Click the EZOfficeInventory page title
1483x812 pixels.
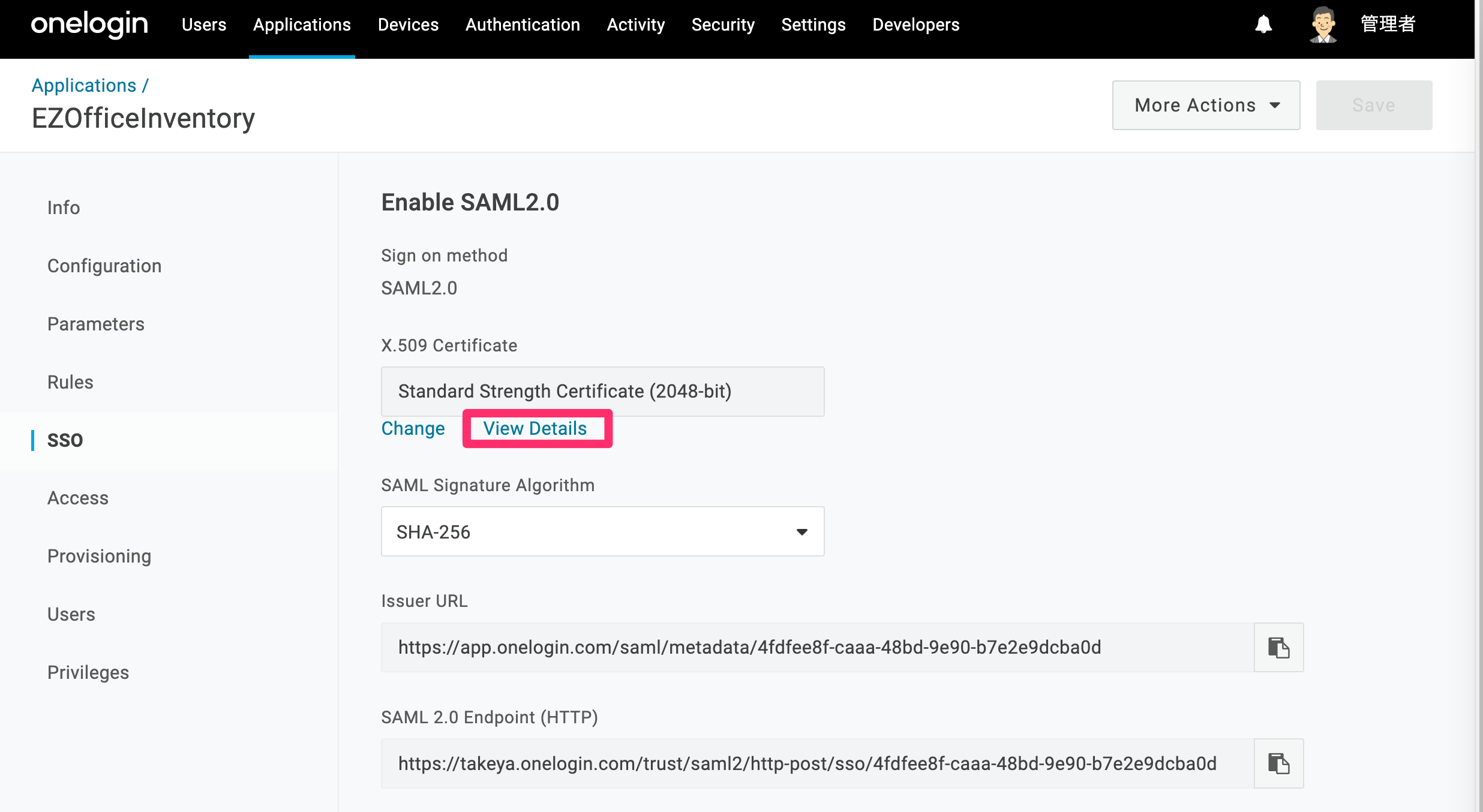pyautogui.click(x=143, y=118)
